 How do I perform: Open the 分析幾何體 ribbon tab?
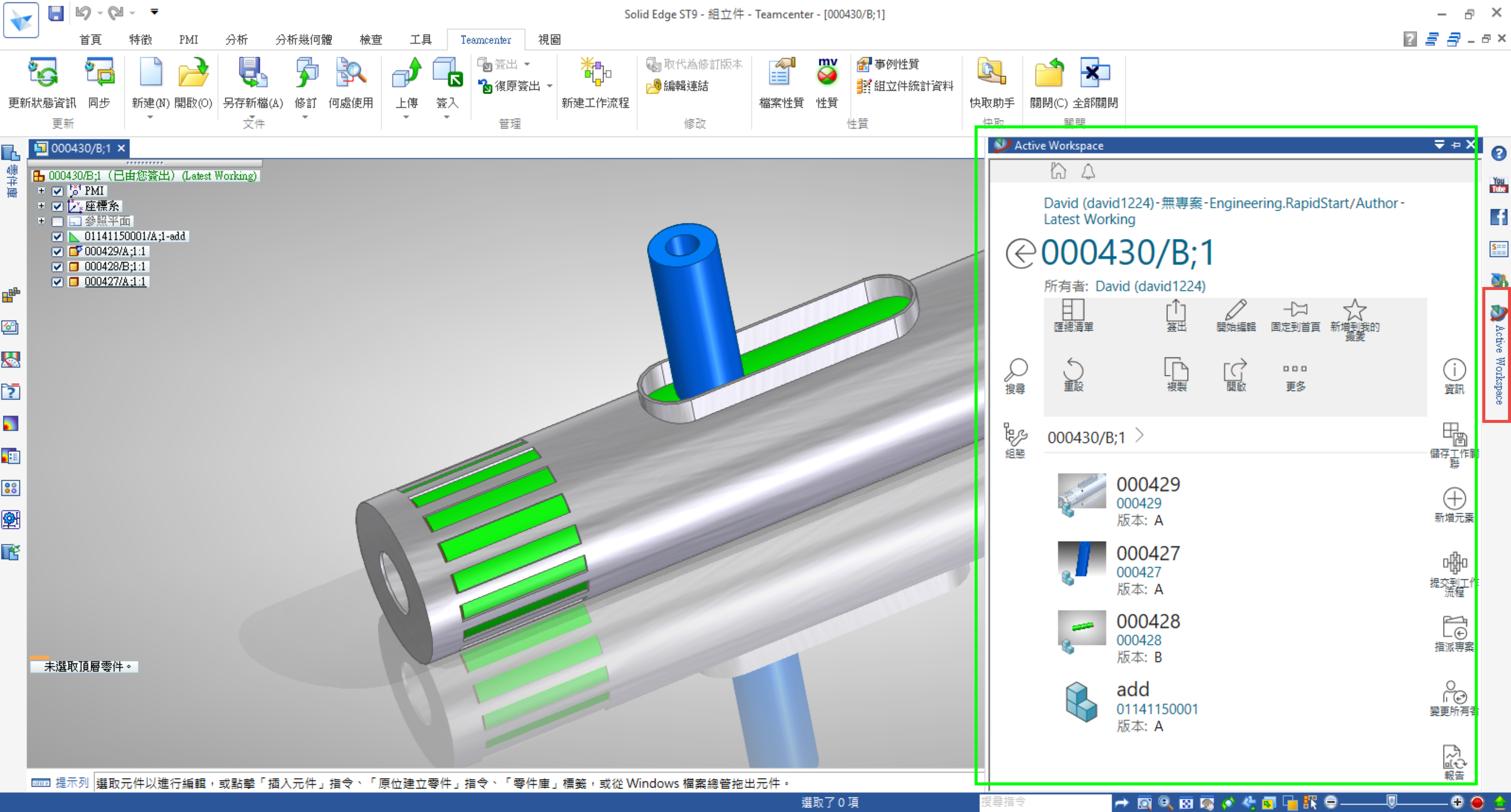[x=304, y=40]
